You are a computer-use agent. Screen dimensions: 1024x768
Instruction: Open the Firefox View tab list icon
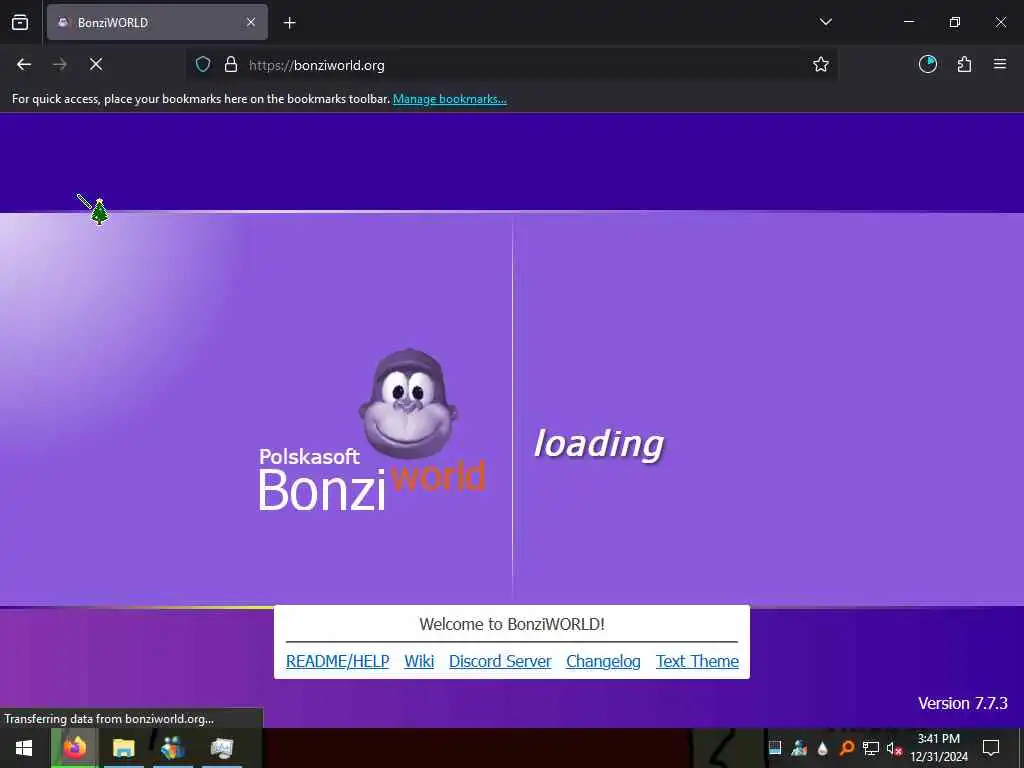pos(20,22)
